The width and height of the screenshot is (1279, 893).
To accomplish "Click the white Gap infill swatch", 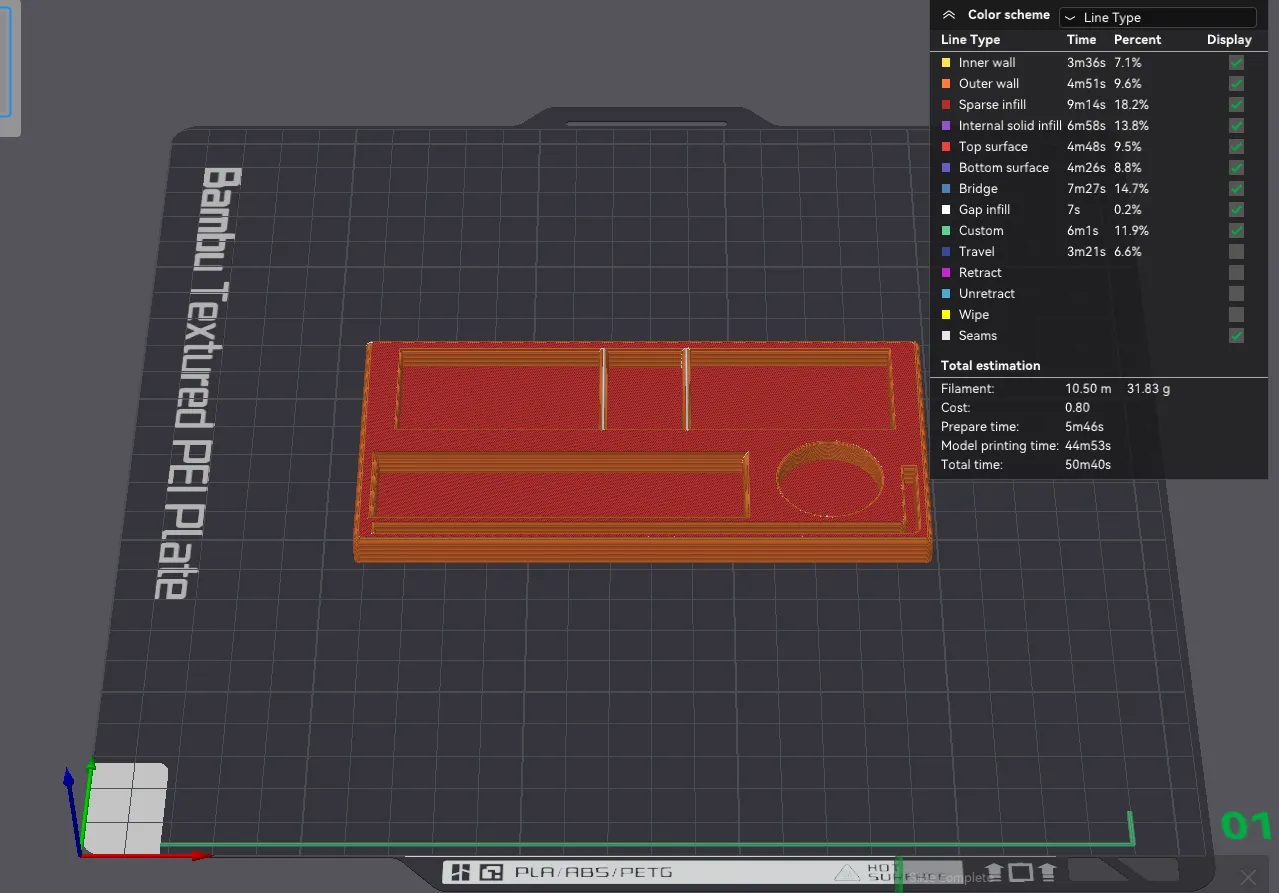I will tap(946, 210).
